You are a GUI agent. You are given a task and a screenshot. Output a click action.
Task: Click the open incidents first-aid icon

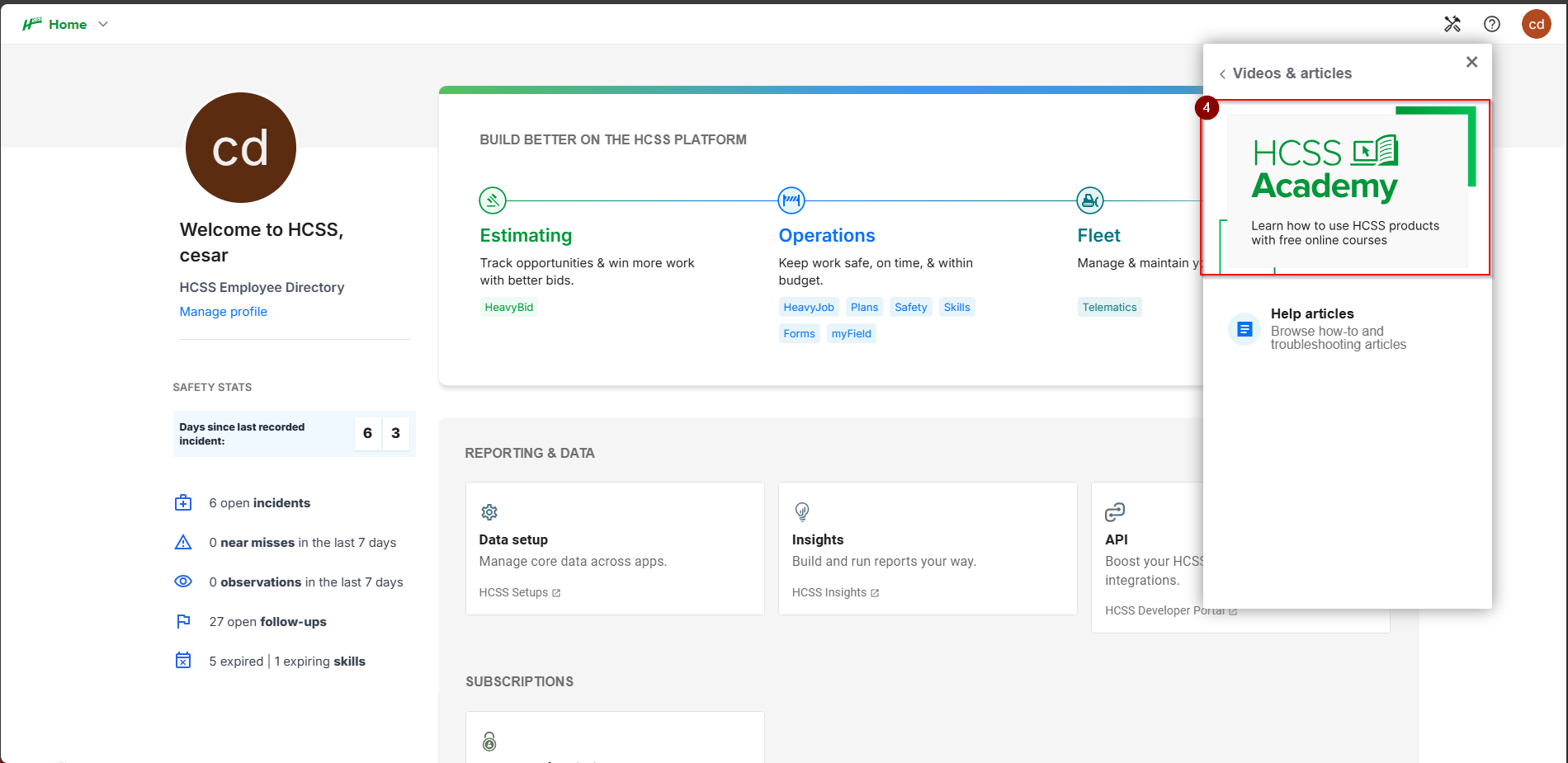pos(183,503)
